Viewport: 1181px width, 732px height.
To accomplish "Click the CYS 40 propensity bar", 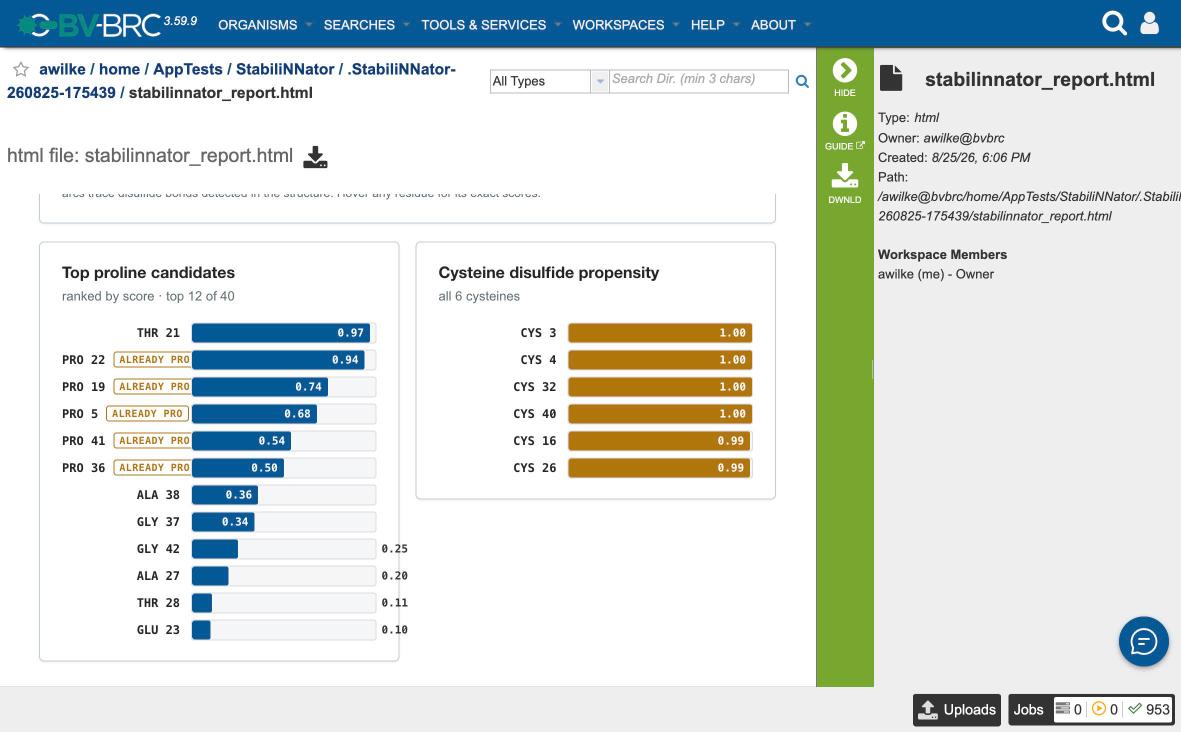I will tap(660, 414).
